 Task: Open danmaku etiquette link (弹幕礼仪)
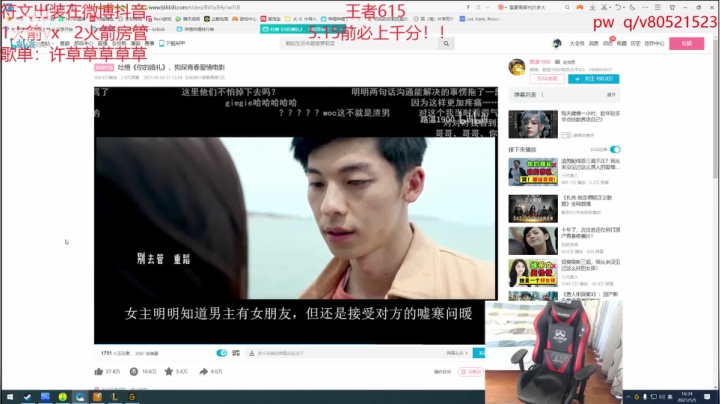click(x=456, y=353)
